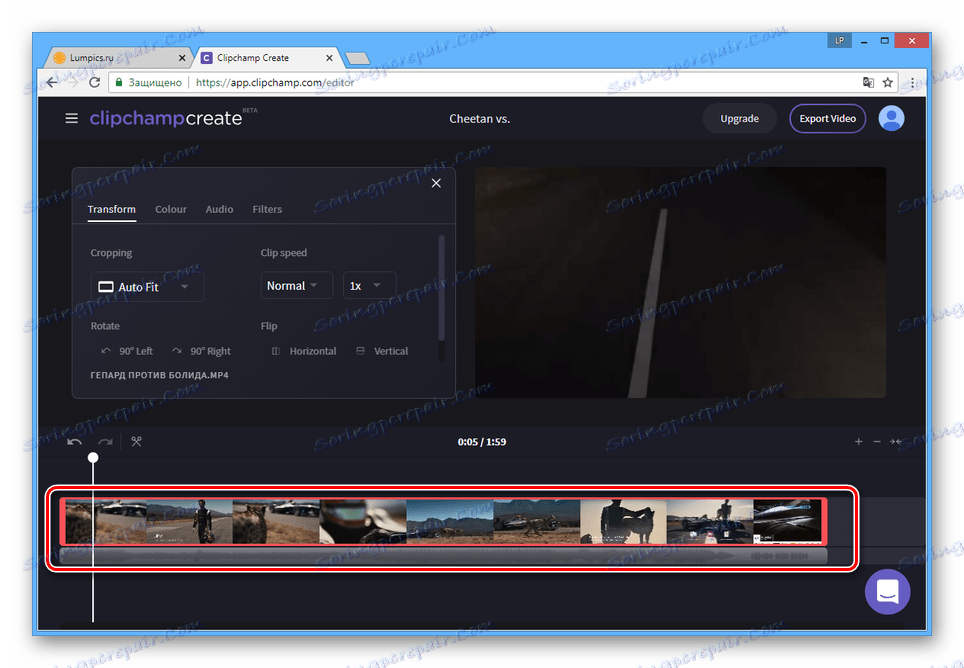Switch to the Audio tab
The height and width of the screenshot is (668, 964).
(x=219, y=210)
